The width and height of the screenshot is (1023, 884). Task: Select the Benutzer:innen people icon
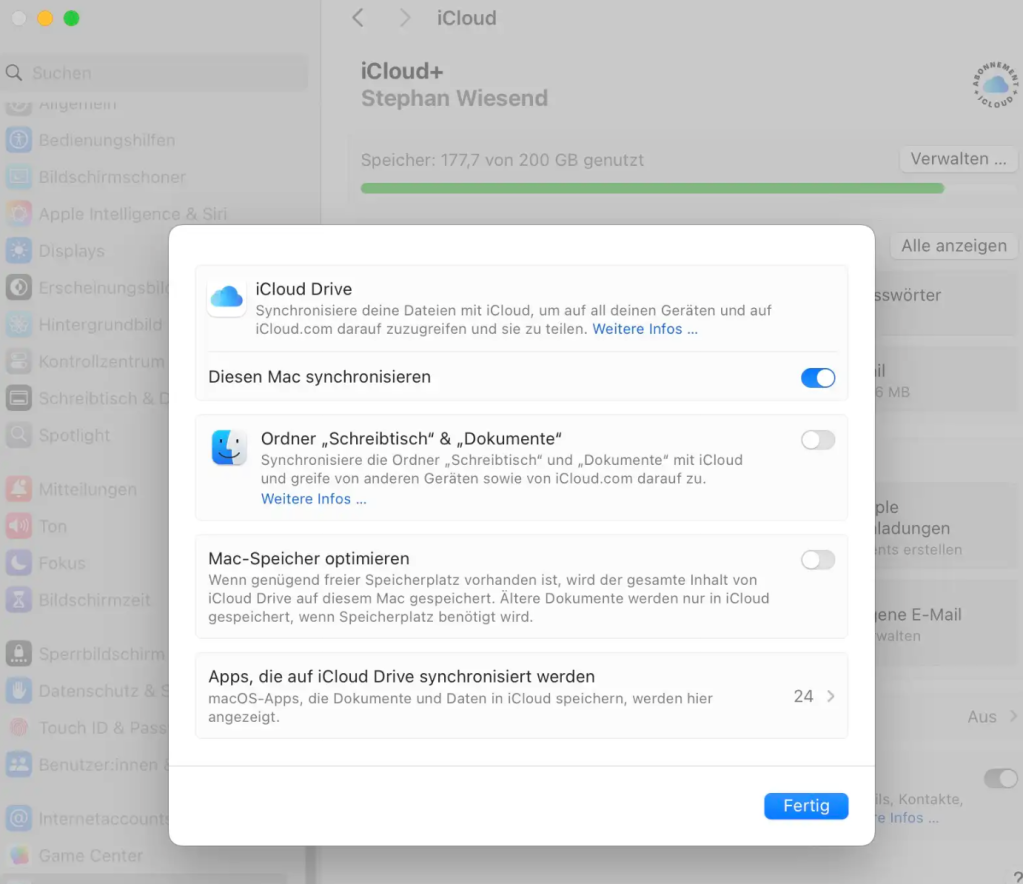[19, 764]
